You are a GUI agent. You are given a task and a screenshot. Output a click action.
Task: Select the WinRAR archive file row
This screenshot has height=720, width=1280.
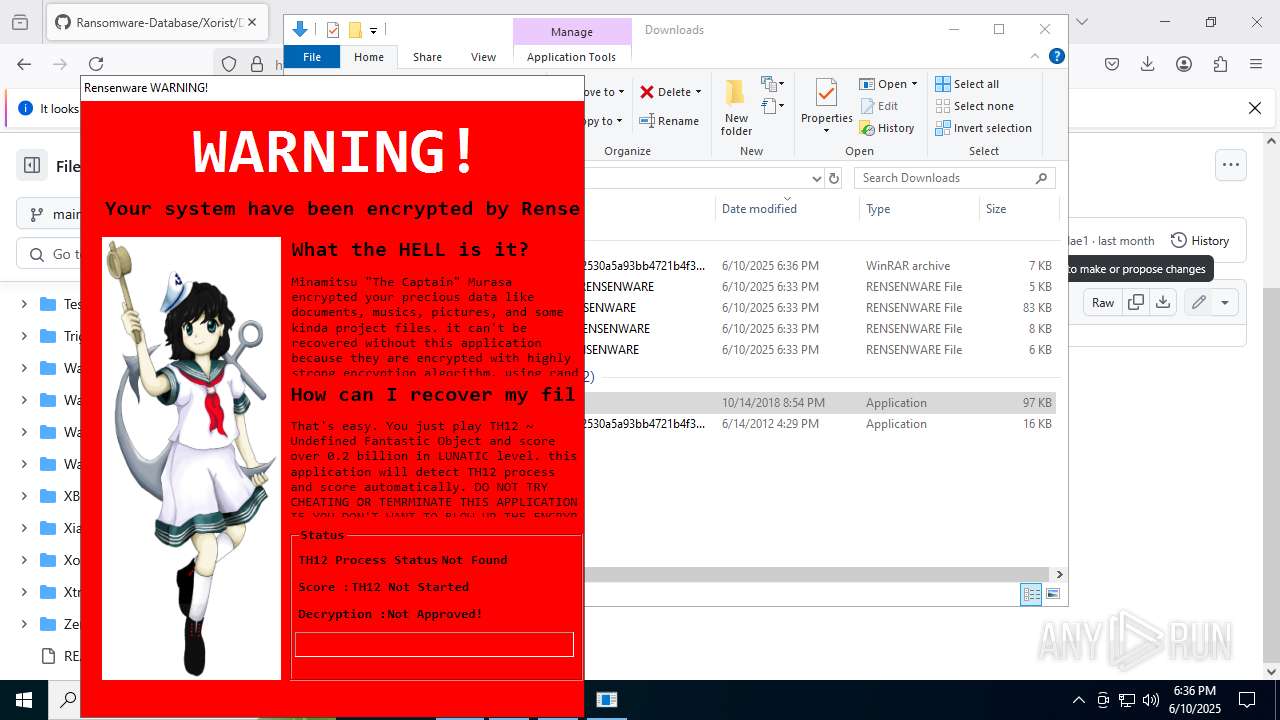pos(820,266)
